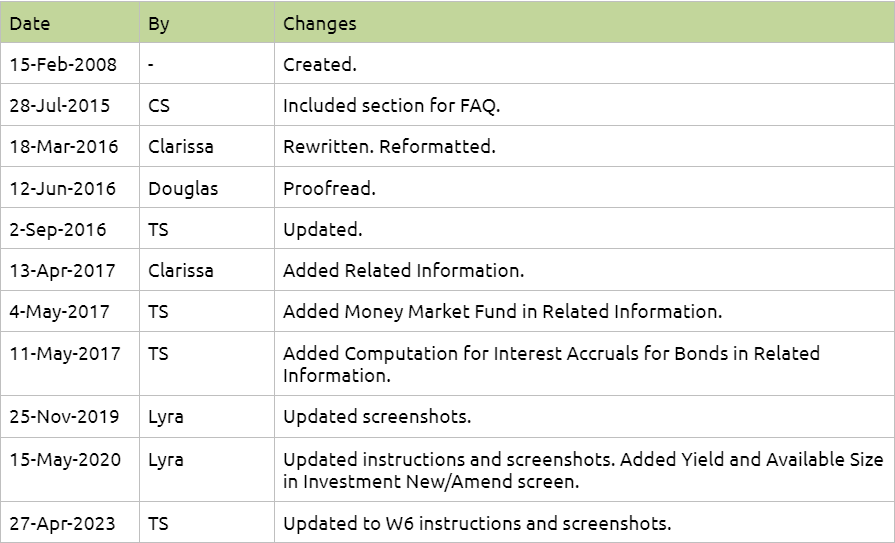Select the 'Created.' changes cell

584,64
